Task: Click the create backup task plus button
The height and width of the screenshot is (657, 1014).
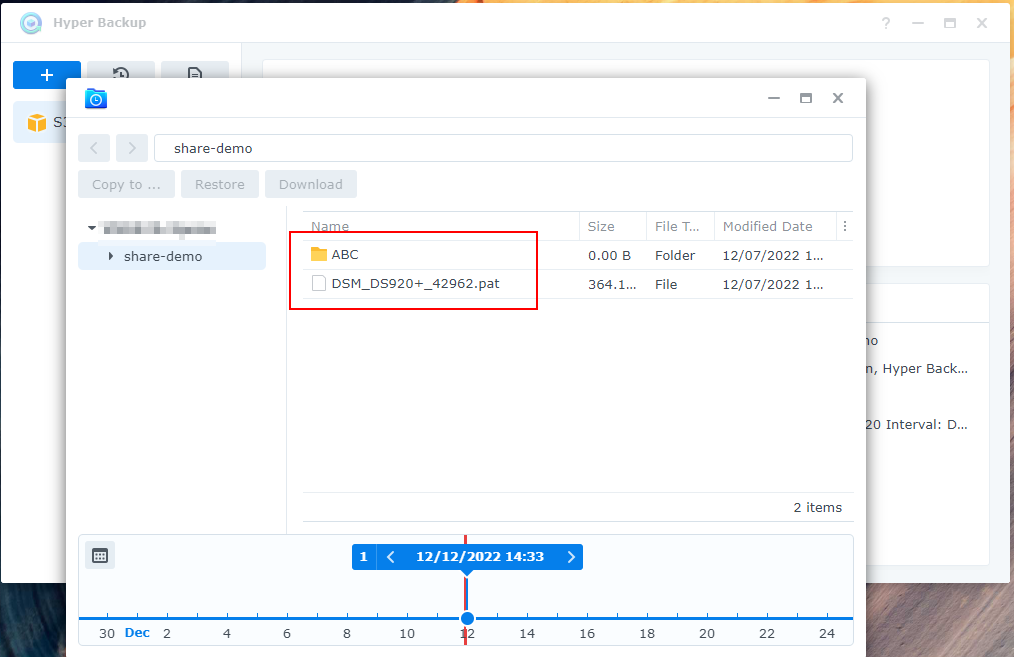Action: [x=47, y=75]
